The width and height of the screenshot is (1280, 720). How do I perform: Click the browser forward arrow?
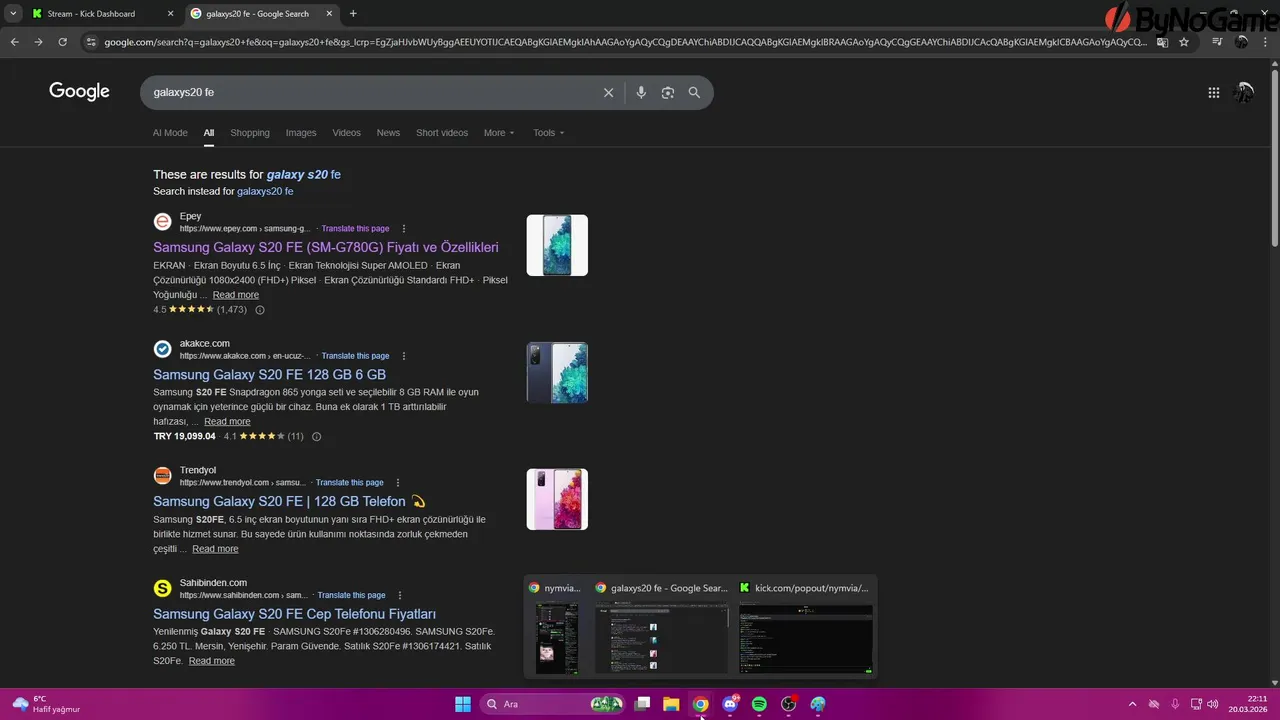tap(38, 42)
